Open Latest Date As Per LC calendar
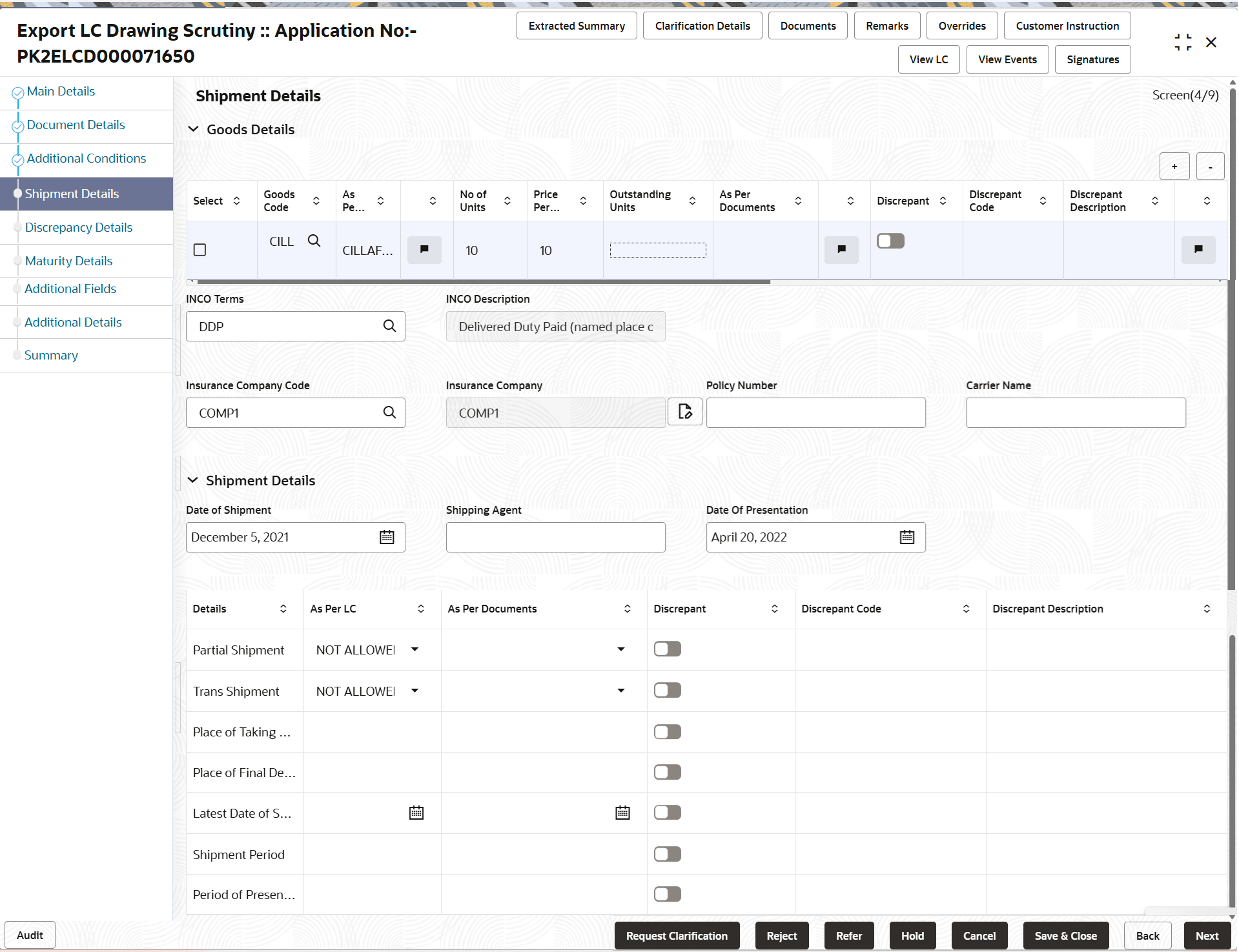This screenshot has height=952, width=1239. point(416,813)
